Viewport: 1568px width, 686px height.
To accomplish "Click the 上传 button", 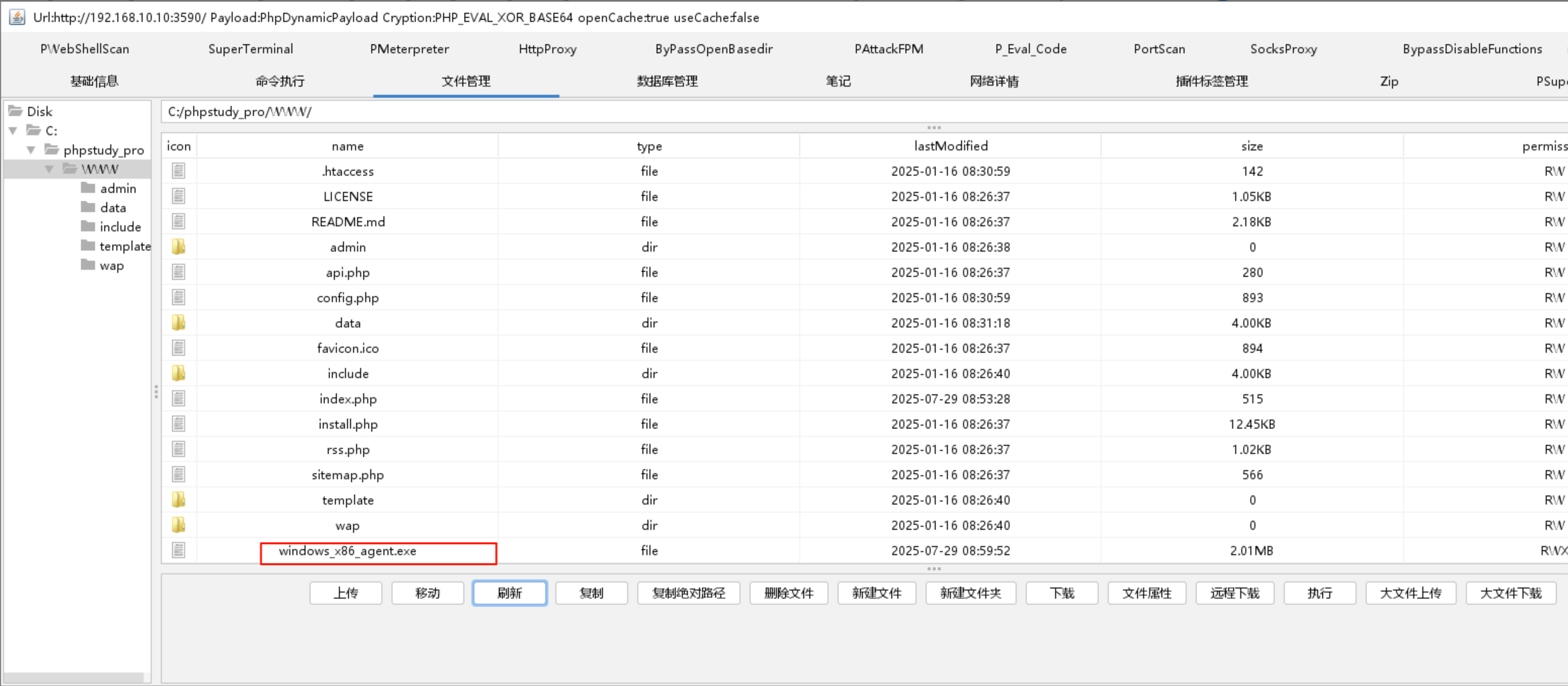I will (346, 593).
